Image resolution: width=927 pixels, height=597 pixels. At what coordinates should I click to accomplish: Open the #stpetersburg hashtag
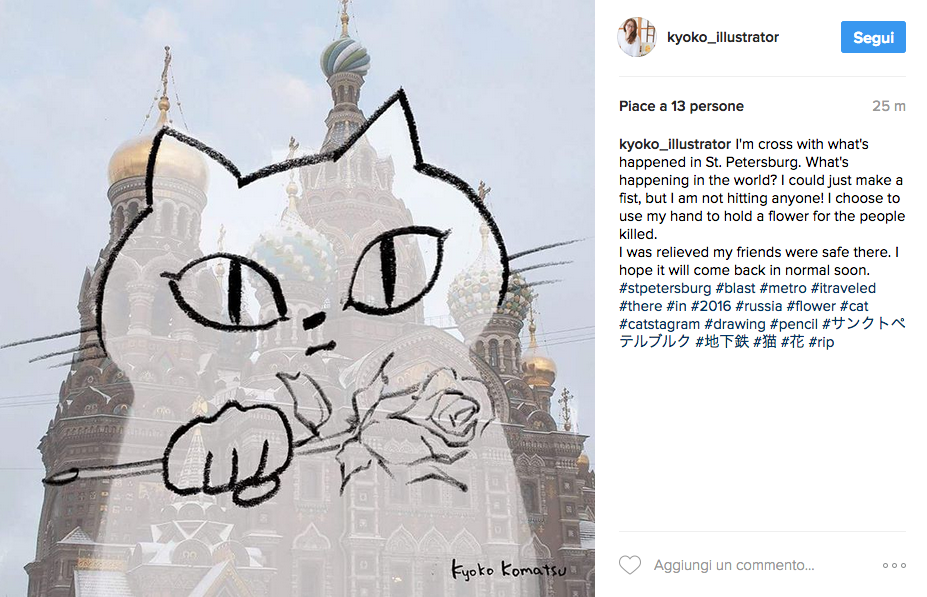(x=665, y=288)
